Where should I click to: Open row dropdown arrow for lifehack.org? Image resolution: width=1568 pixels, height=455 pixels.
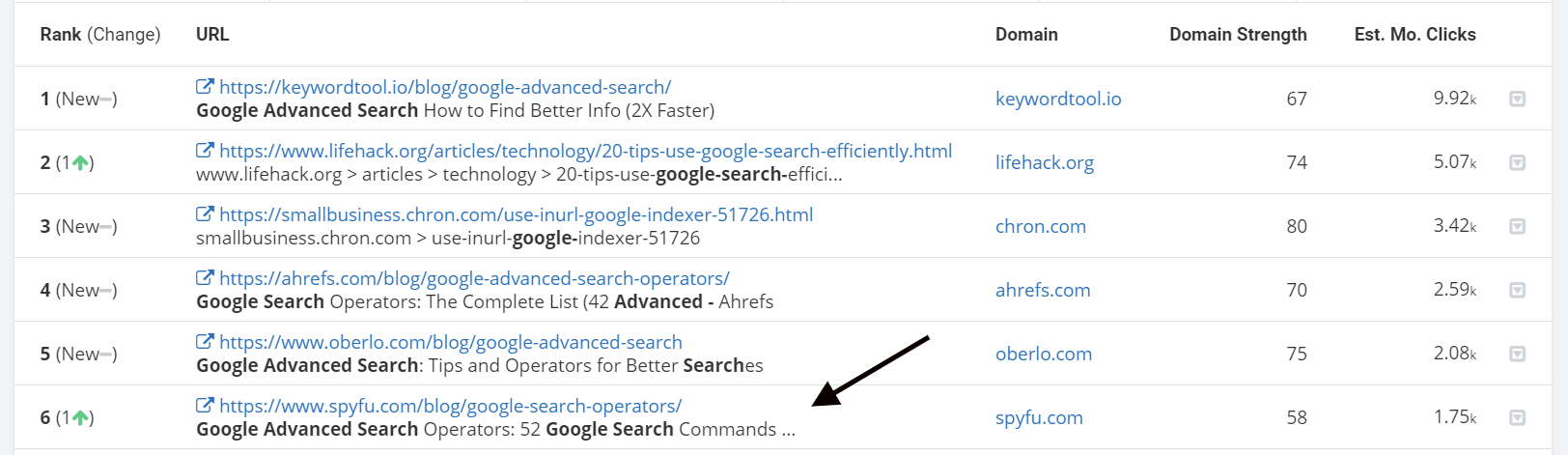coord(1517,162)
